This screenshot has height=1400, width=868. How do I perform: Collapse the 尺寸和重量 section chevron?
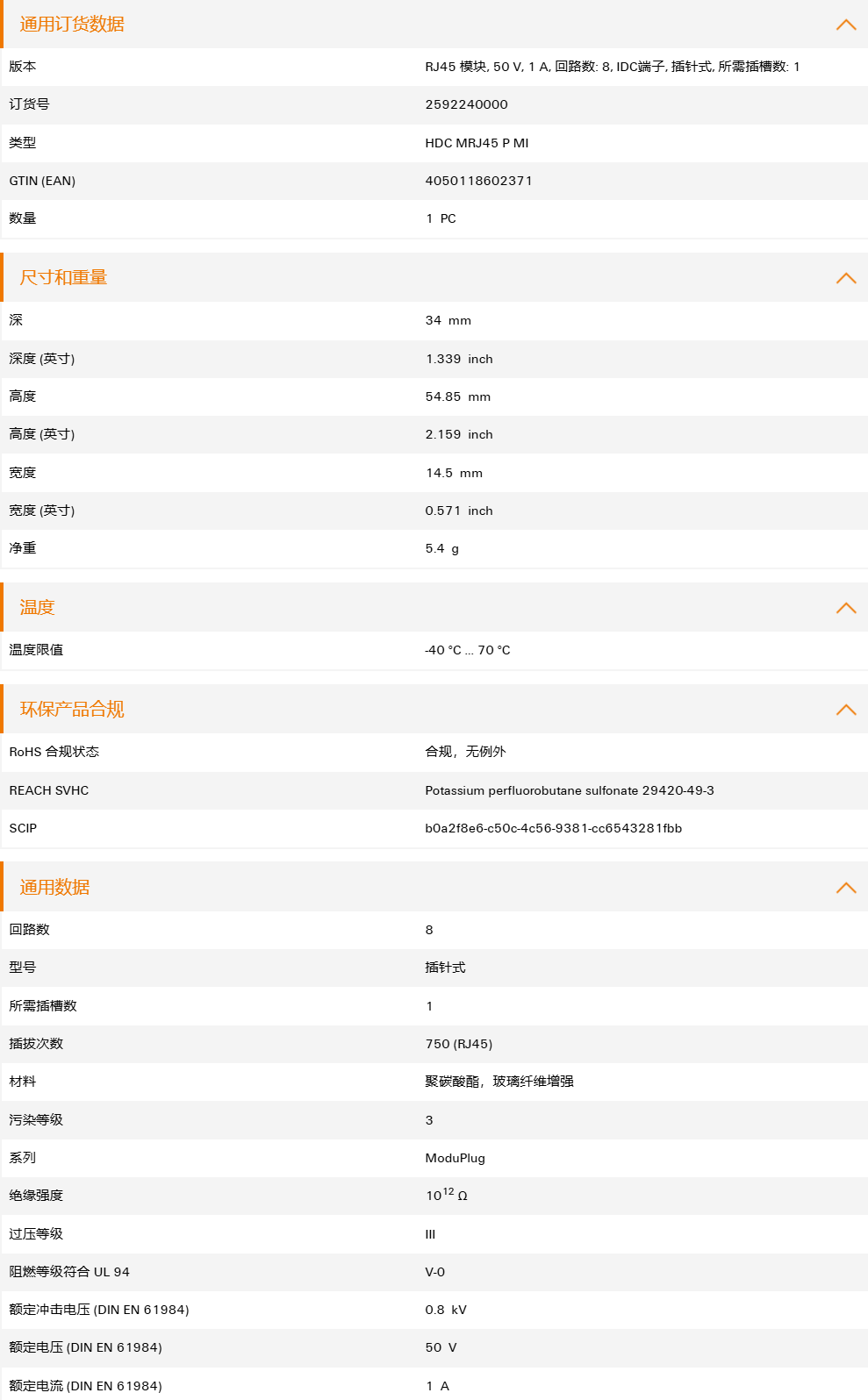(x=846, y=278)
